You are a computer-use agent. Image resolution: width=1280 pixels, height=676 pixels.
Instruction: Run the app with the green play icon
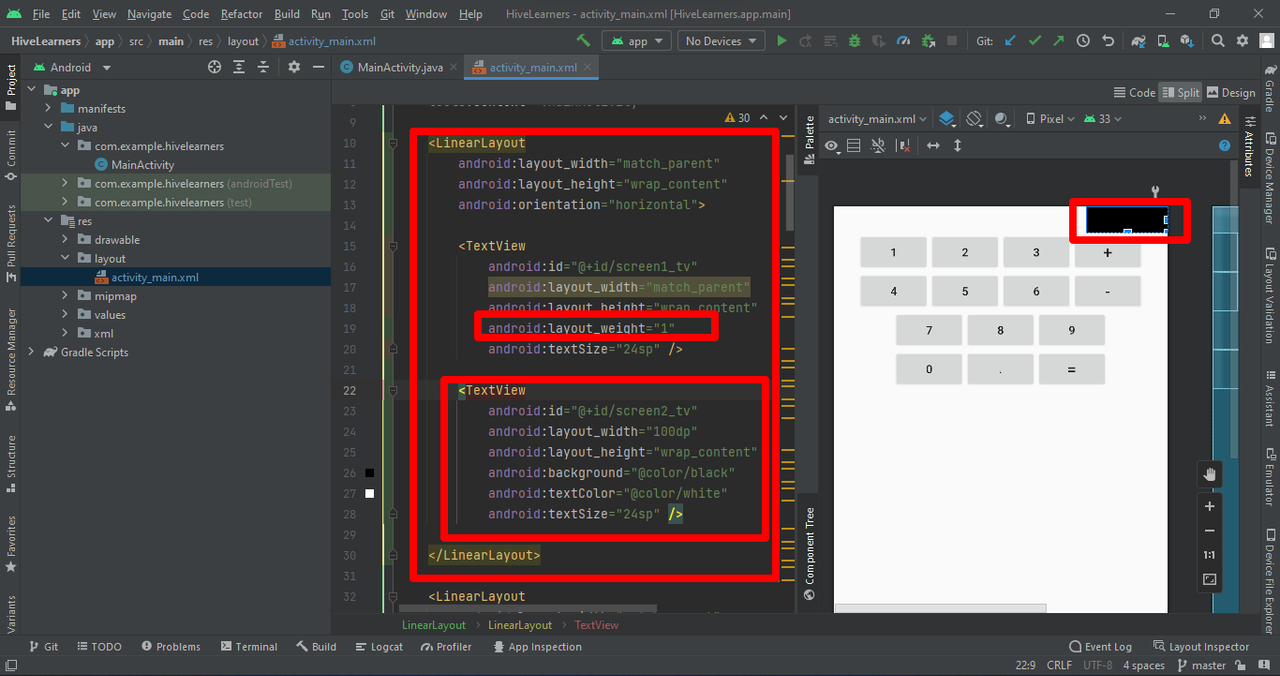coord(782,41)
